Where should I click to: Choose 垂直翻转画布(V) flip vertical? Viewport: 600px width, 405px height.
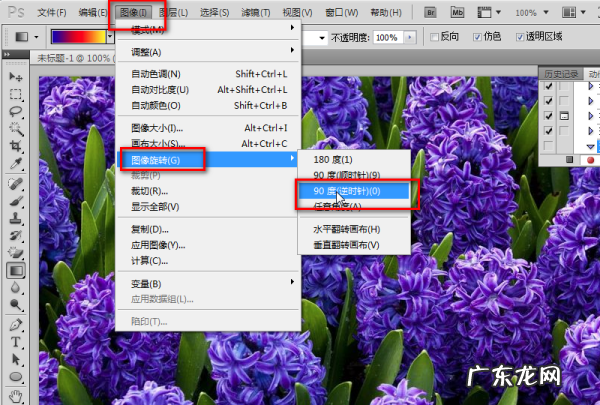coord(354,245)
